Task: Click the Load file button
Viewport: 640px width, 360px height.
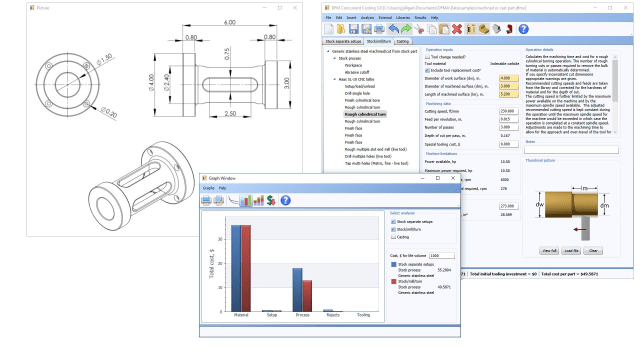Action: [571, 251]
